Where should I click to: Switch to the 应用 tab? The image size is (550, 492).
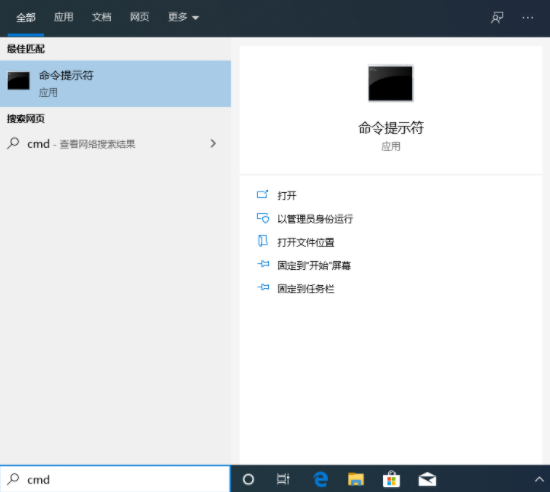pos(63,17)
